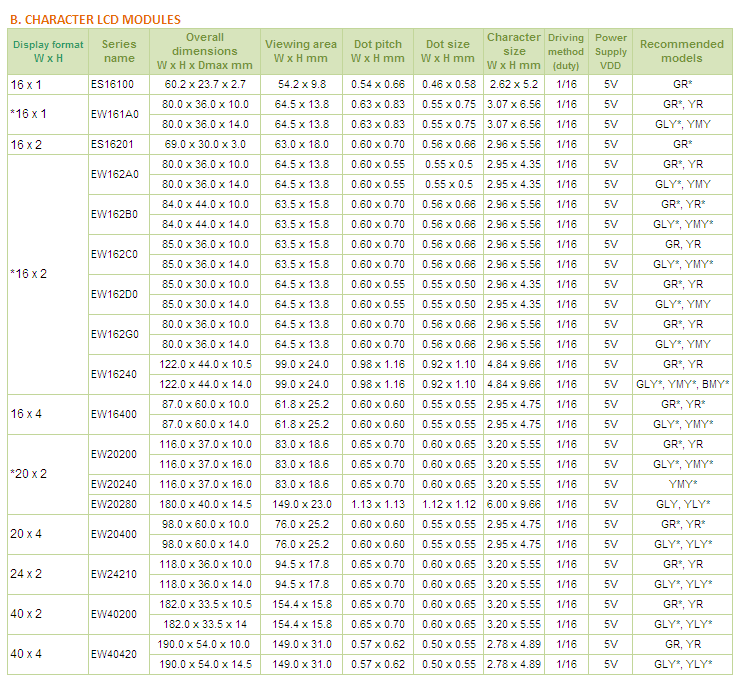Click the '16 x 4' display format cell
This screenshot has width=736, height=680.
click(48, 414)
